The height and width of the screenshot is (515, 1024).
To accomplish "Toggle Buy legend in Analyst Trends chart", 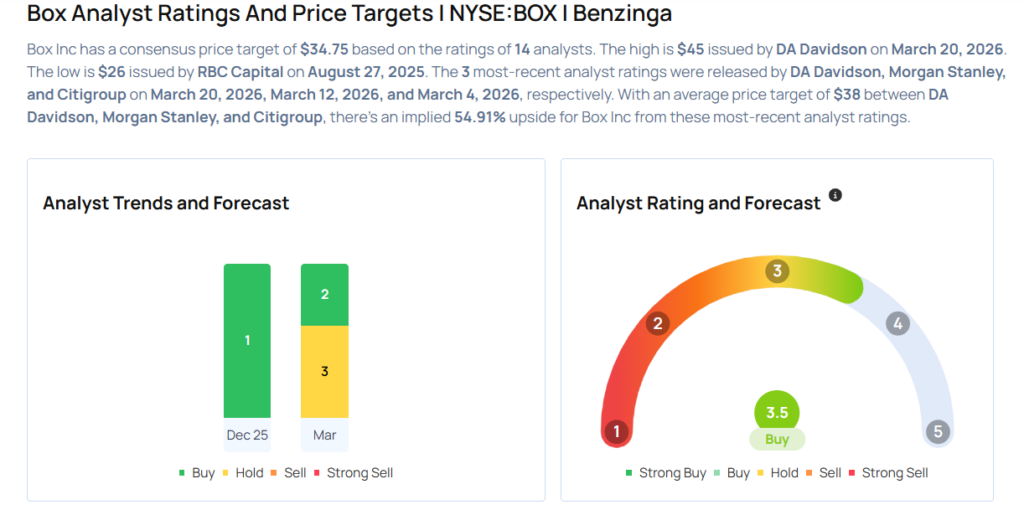I will tap(197, 473).
